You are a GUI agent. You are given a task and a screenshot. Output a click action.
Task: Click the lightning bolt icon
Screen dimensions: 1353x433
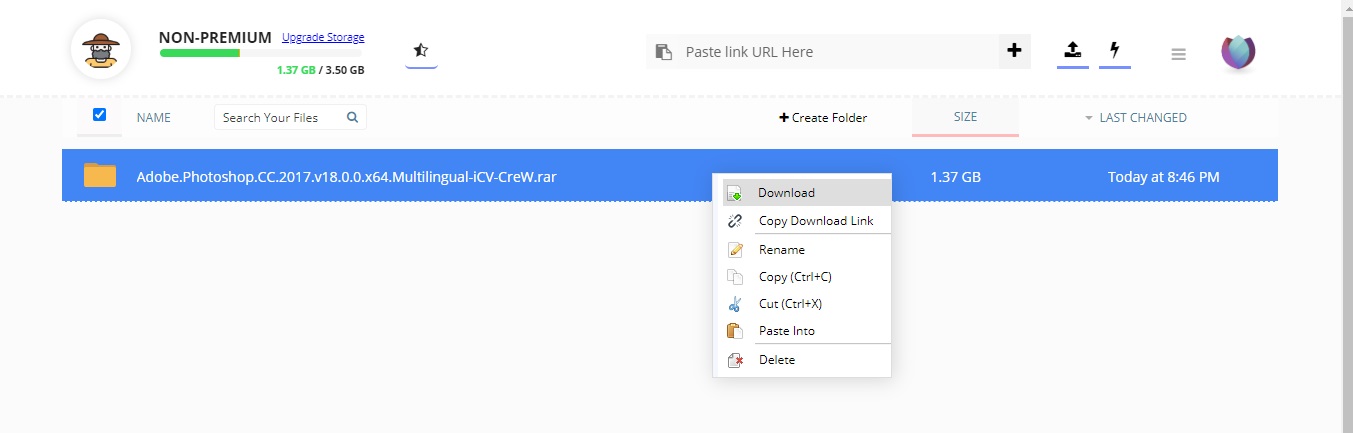pos(1115,50)
